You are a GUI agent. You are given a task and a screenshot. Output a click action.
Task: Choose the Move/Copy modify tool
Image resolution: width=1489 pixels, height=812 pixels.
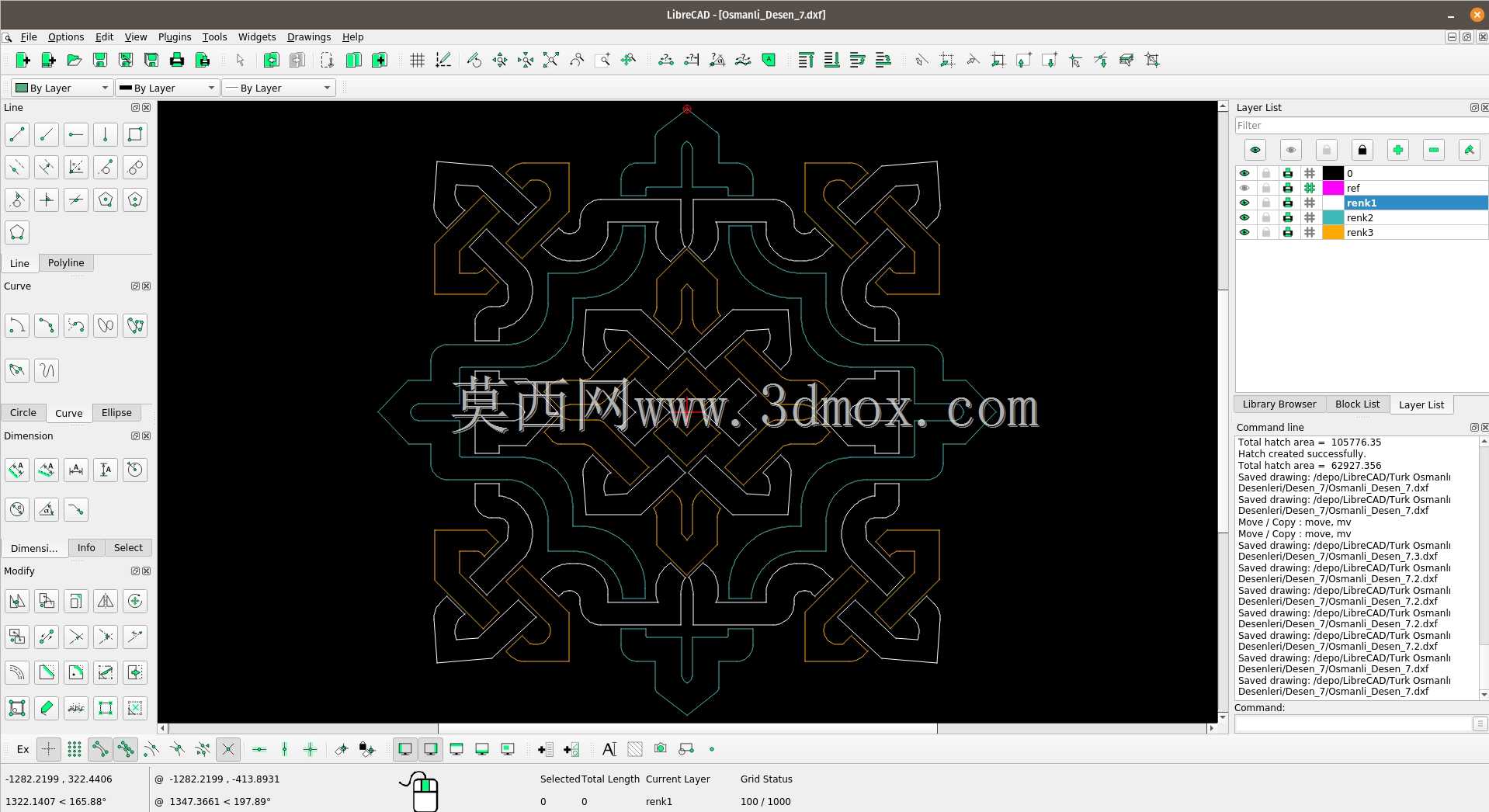[x=17, y=601]
